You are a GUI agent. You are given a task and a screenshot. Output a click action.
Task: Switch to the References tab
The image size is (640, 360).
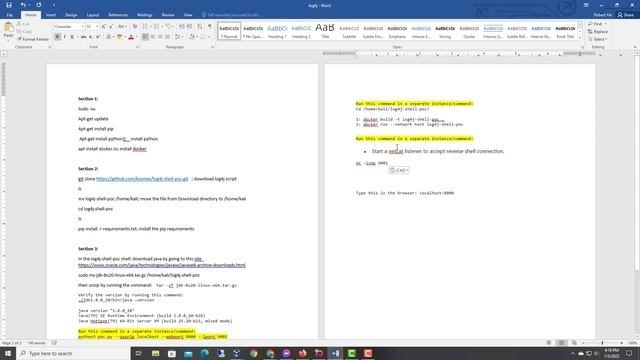point(118,15)
